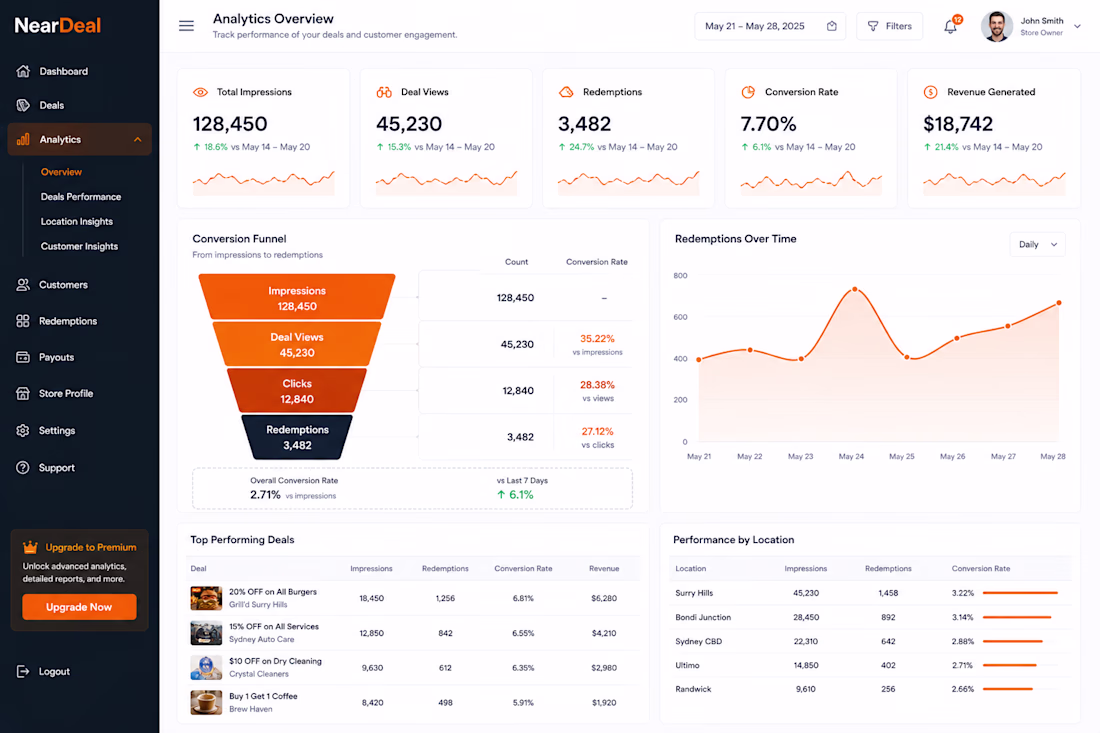Open the notifications bell
This screenshot has width=1100, height=733.
[x=951, y=27]
